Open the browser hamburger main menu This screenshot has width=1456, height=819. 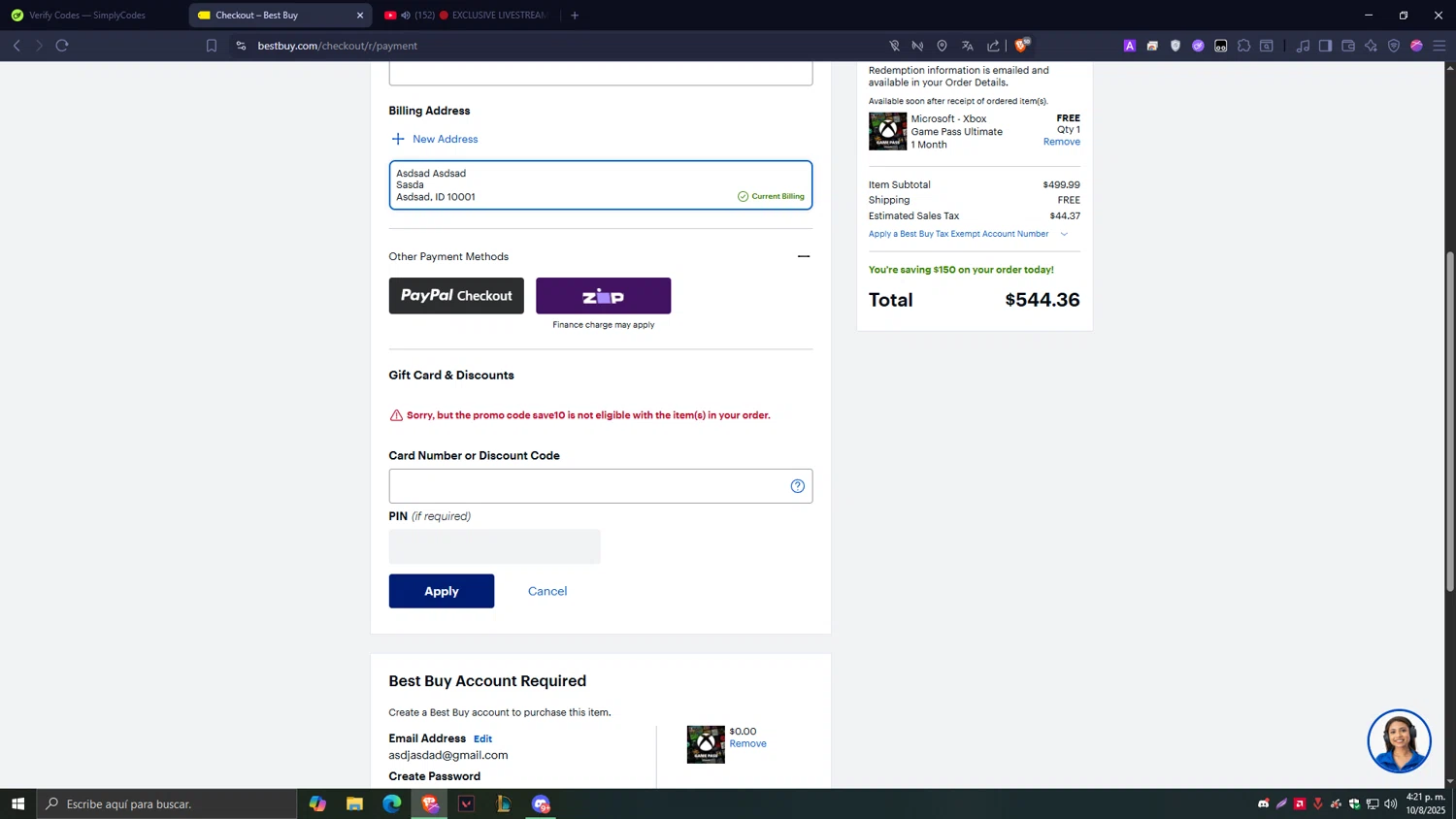(x=1439, y=46)
